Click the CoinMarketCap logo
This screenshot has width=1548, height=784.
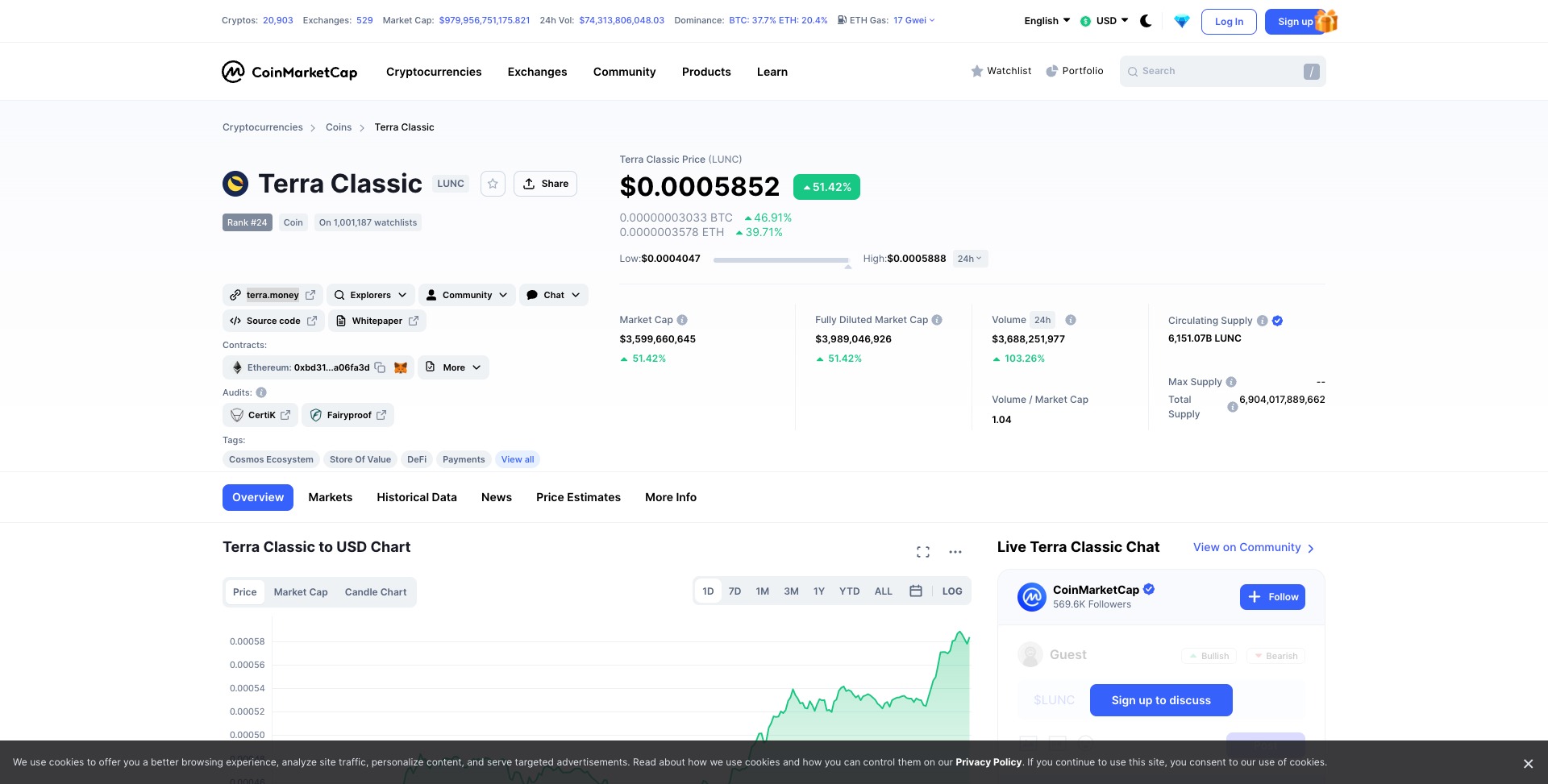[x=289, y=72]
